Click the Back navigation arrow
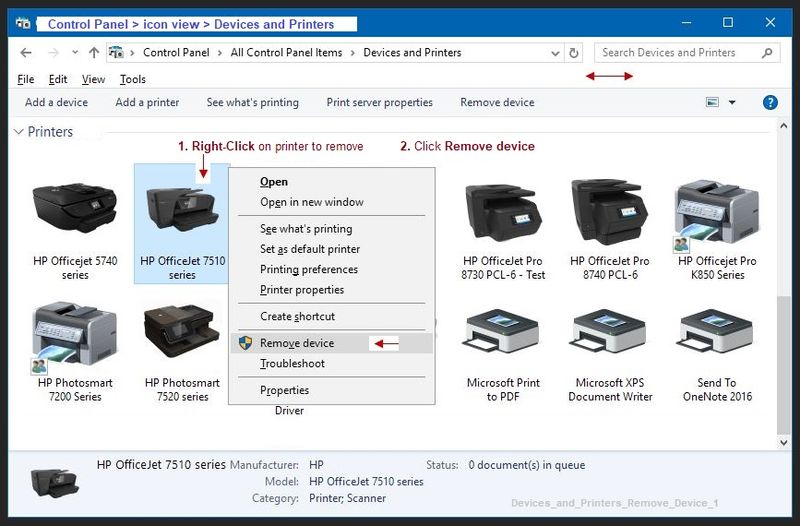800x526 pixels. [26, 53]
